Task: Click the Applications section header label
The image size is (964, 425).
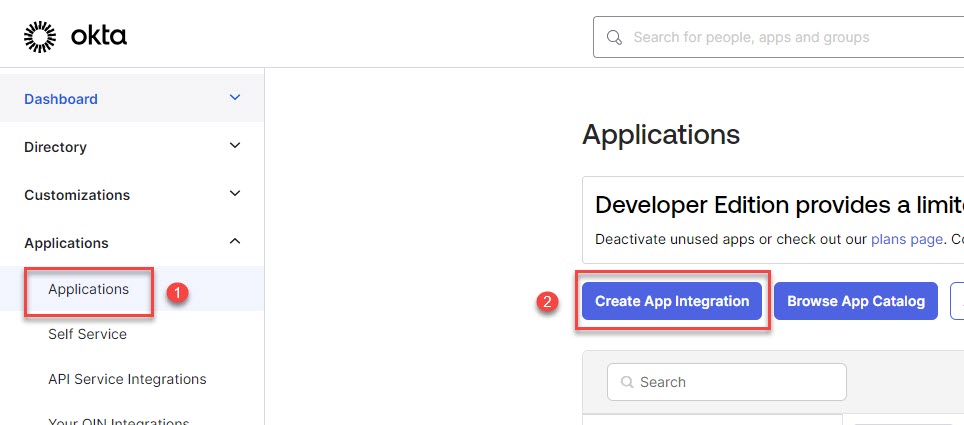Action: 66,243
